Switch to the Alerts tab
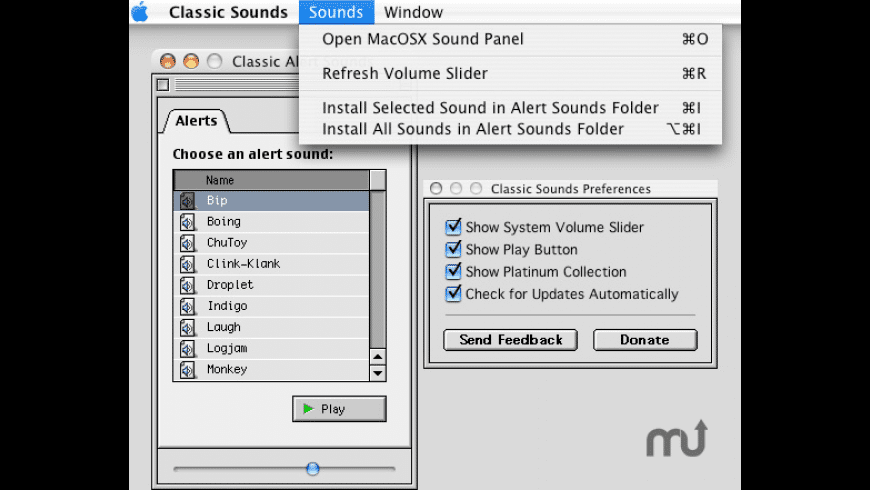The image size is (870, 490). point(196,120)
